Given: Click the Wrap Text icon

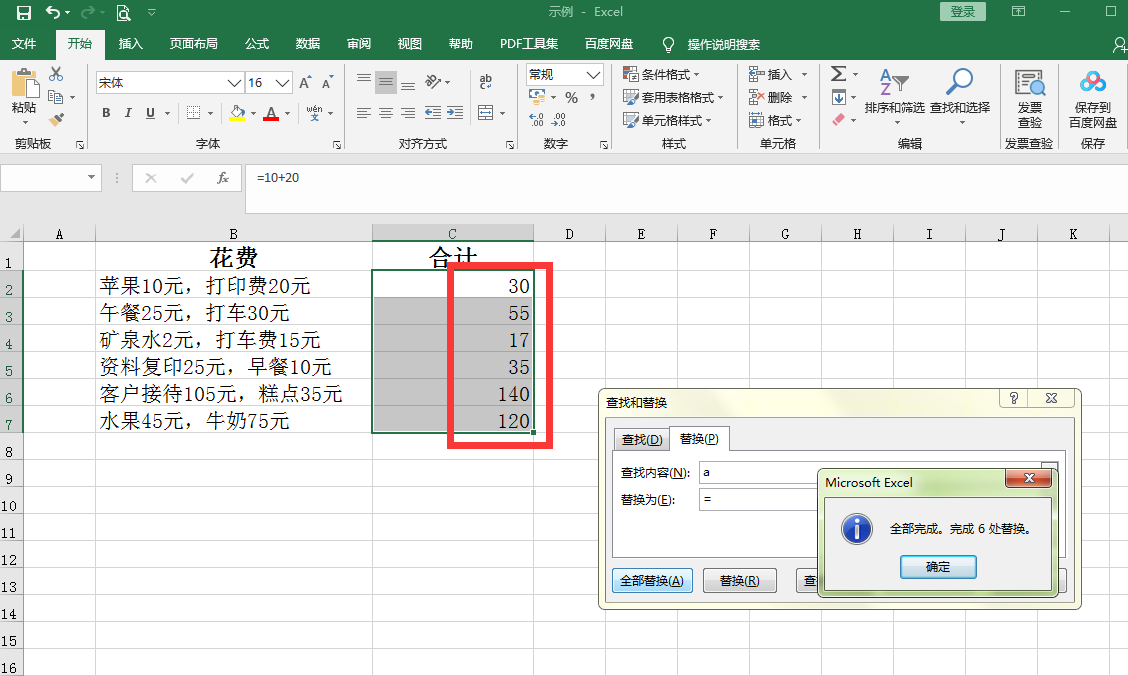Looking at the screenshot, I should coord(486,82).
